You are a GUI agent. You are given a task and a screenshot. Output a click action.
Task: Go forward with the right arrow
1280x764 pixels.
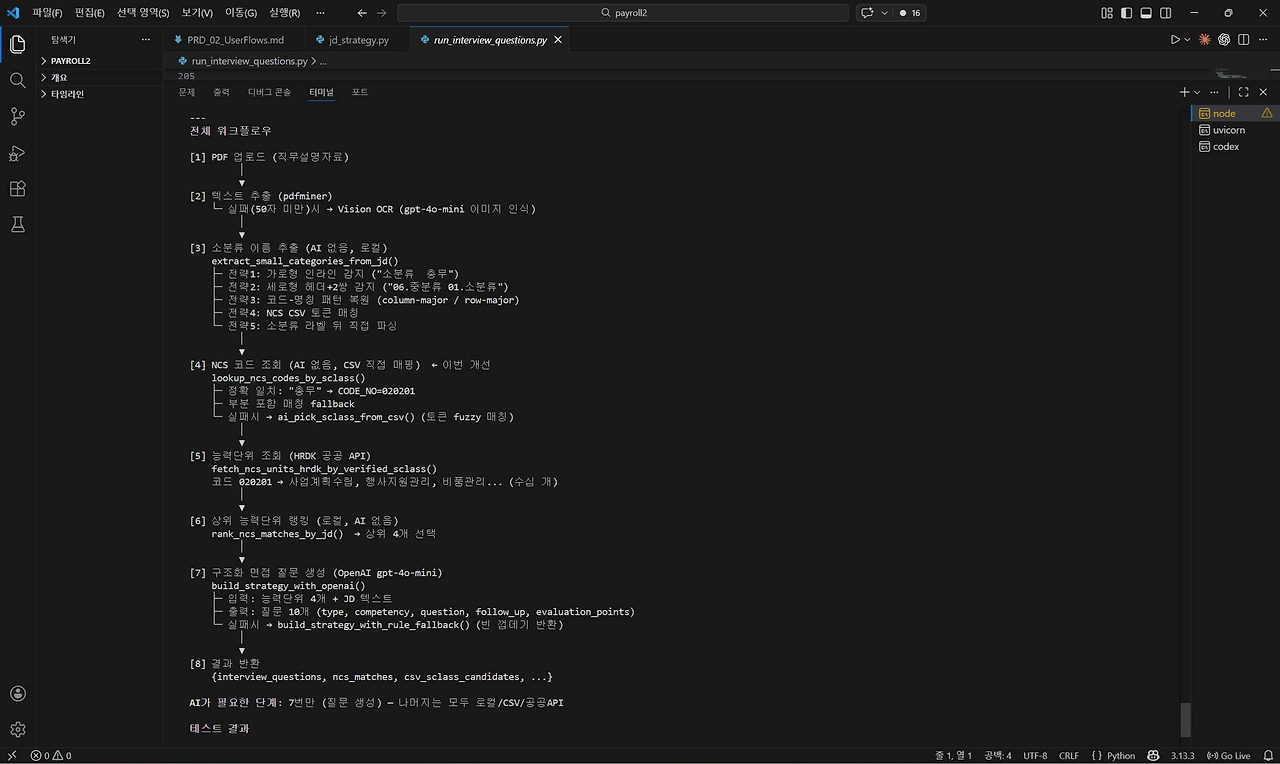pos(382,13)
